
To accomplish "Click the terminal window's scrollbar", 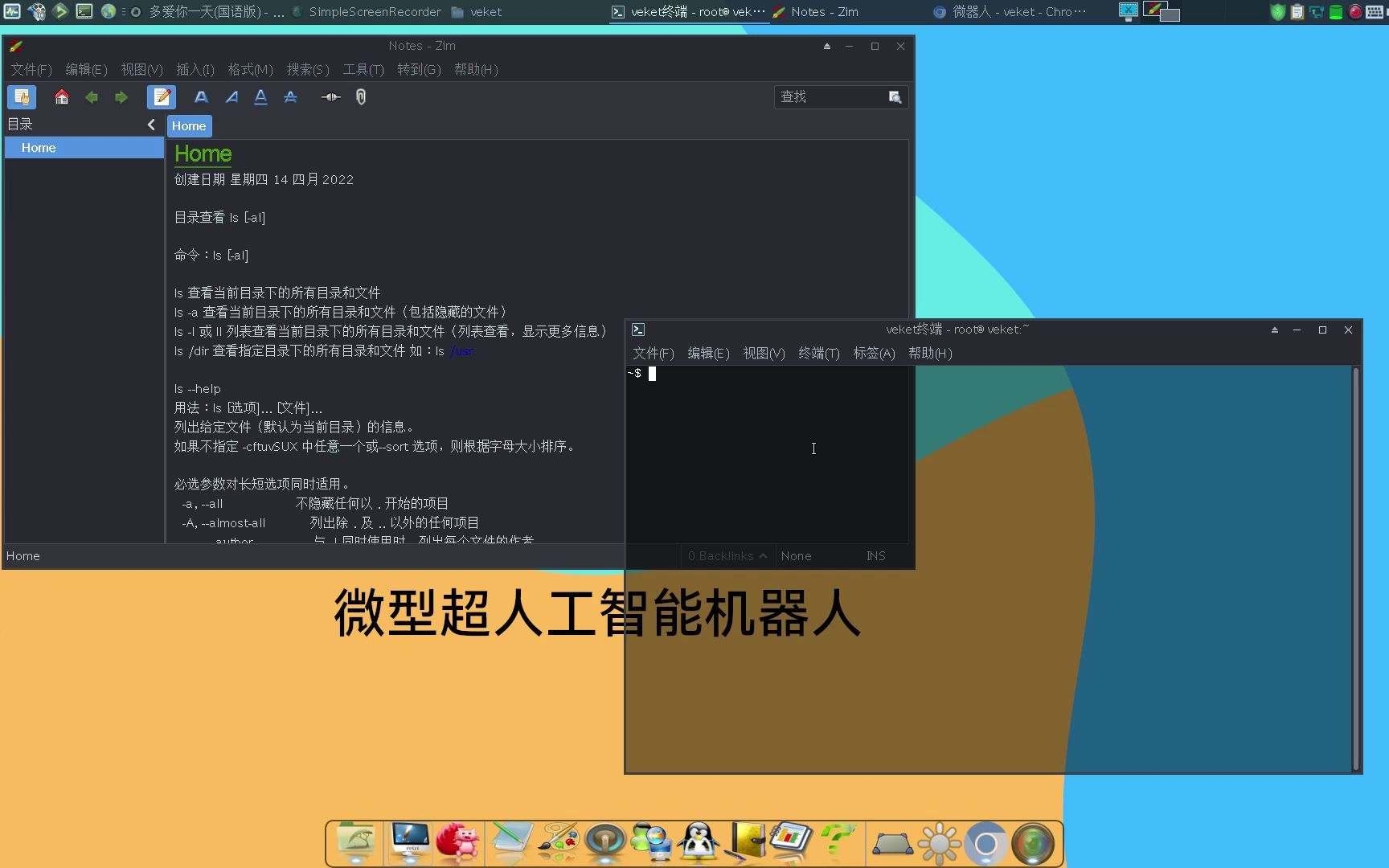I will (1356, 568).
